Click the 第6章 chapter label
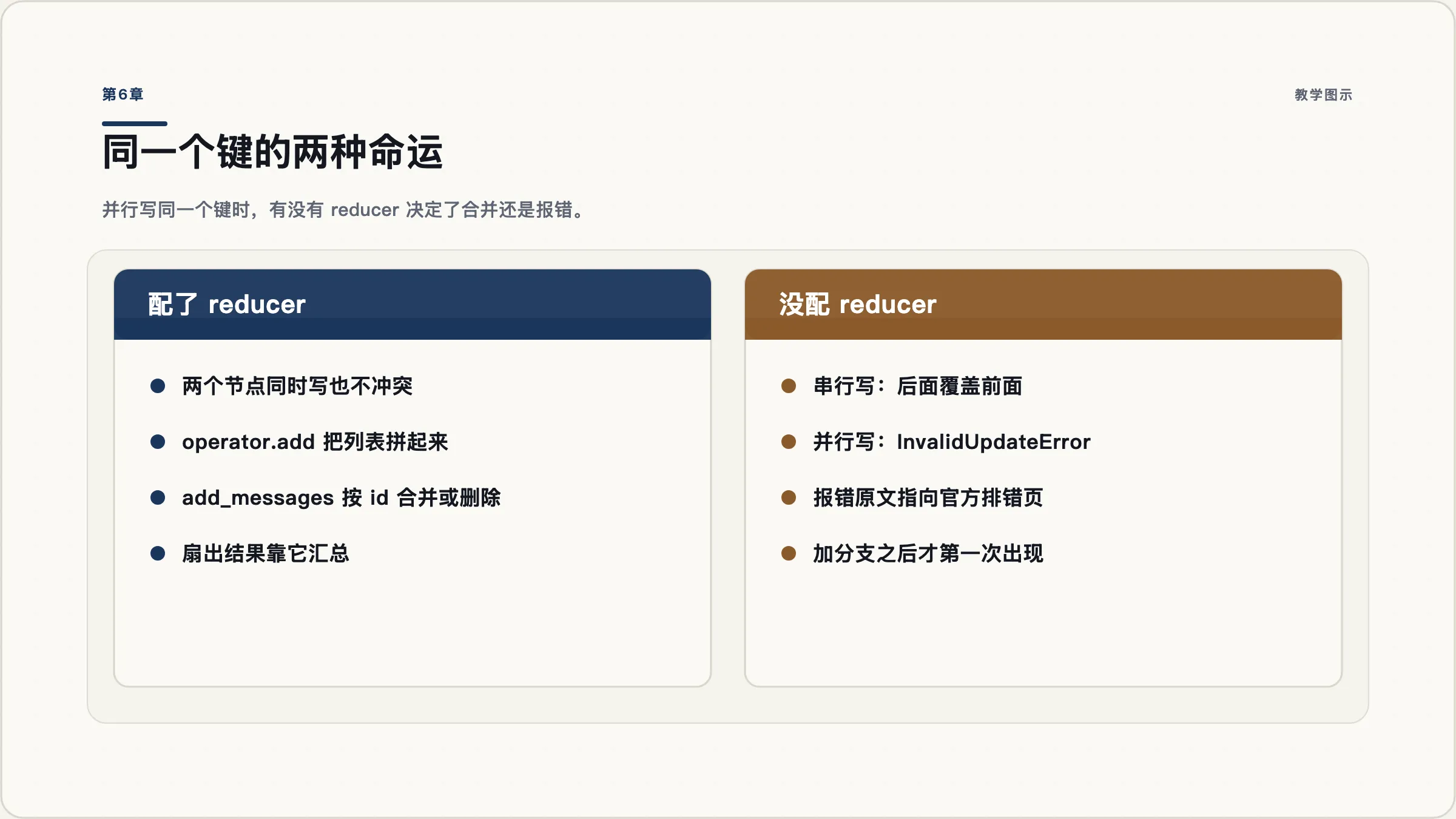 123,95
